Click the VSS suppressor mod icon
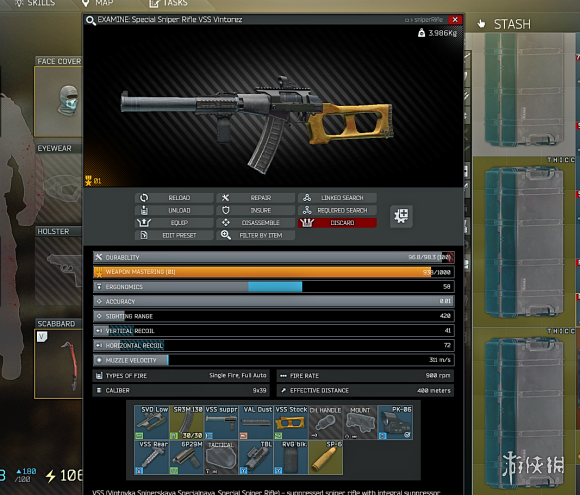 coord(221,422)
